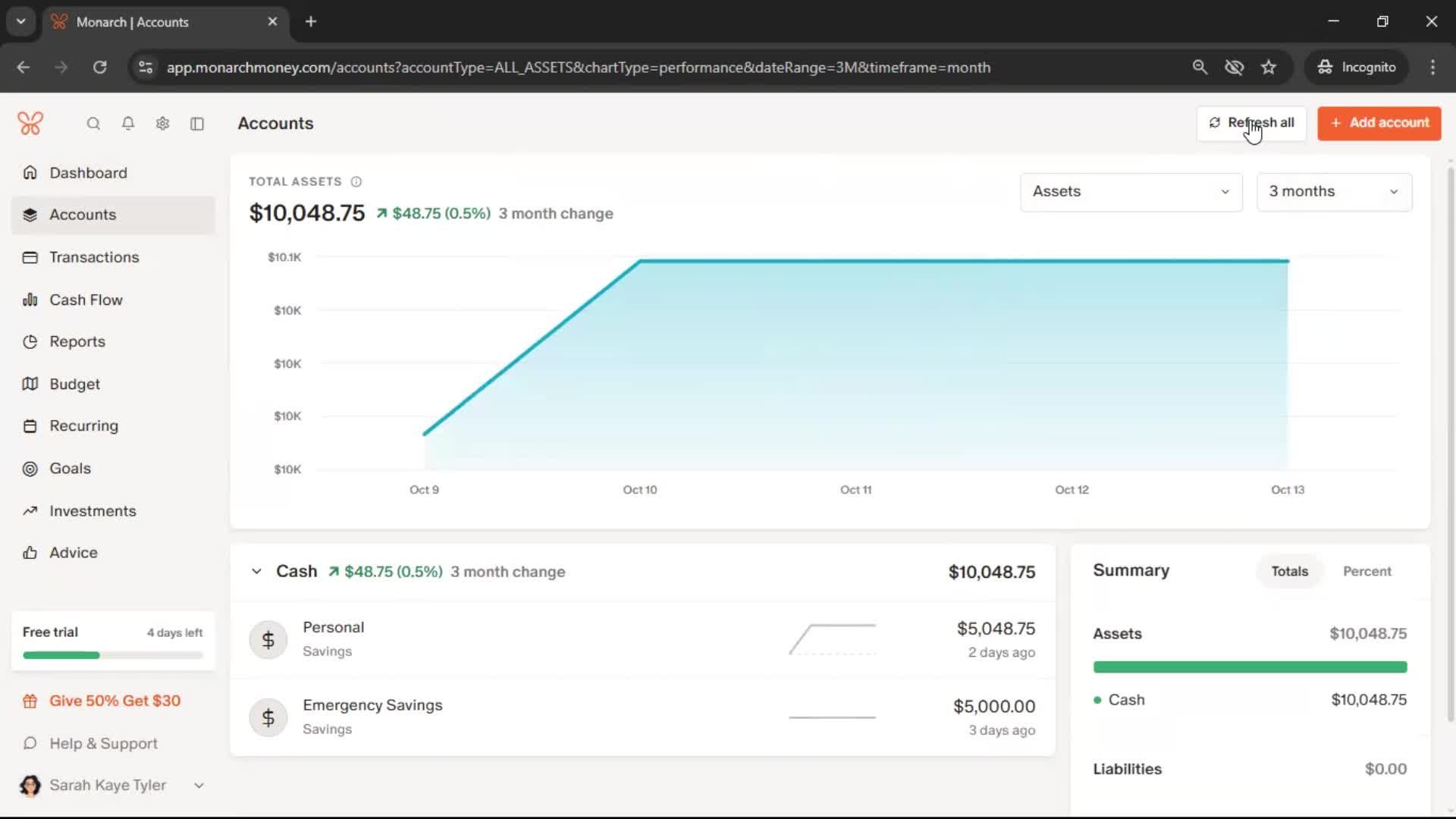Open the Assets chart type dropdown
The height and width of the screenshot is (819, 1456).
click(x=1131, y=192)
